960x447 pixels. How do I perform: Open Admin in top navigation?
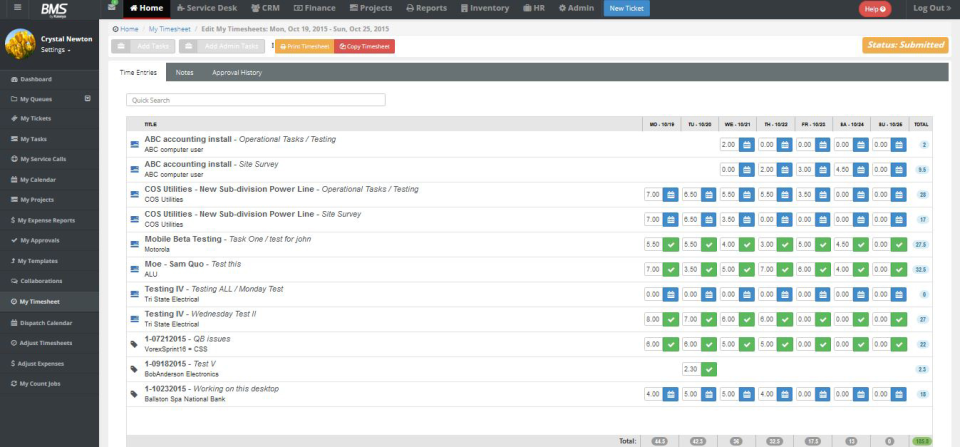pyautogui.click(x=576, y=9)
